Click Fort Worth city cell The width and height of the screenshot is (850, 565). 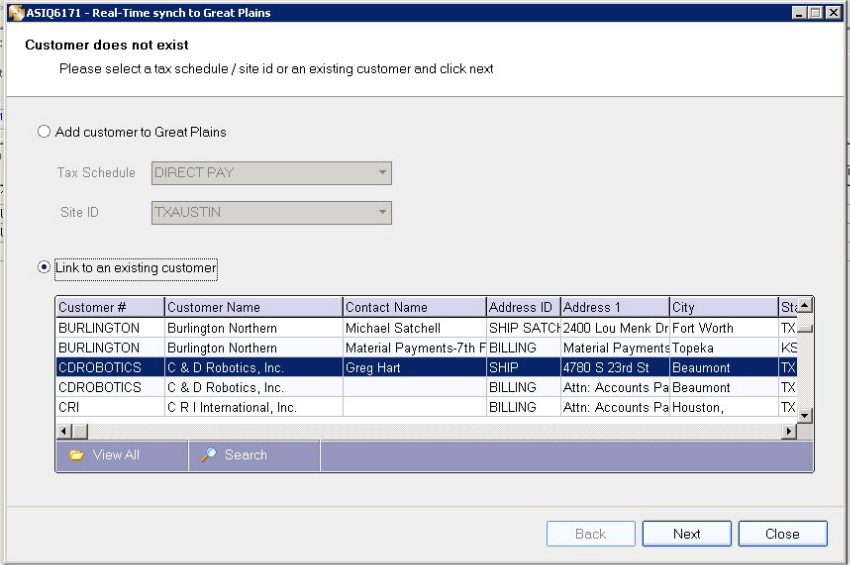pyautogui.click(x=724, y=328)
